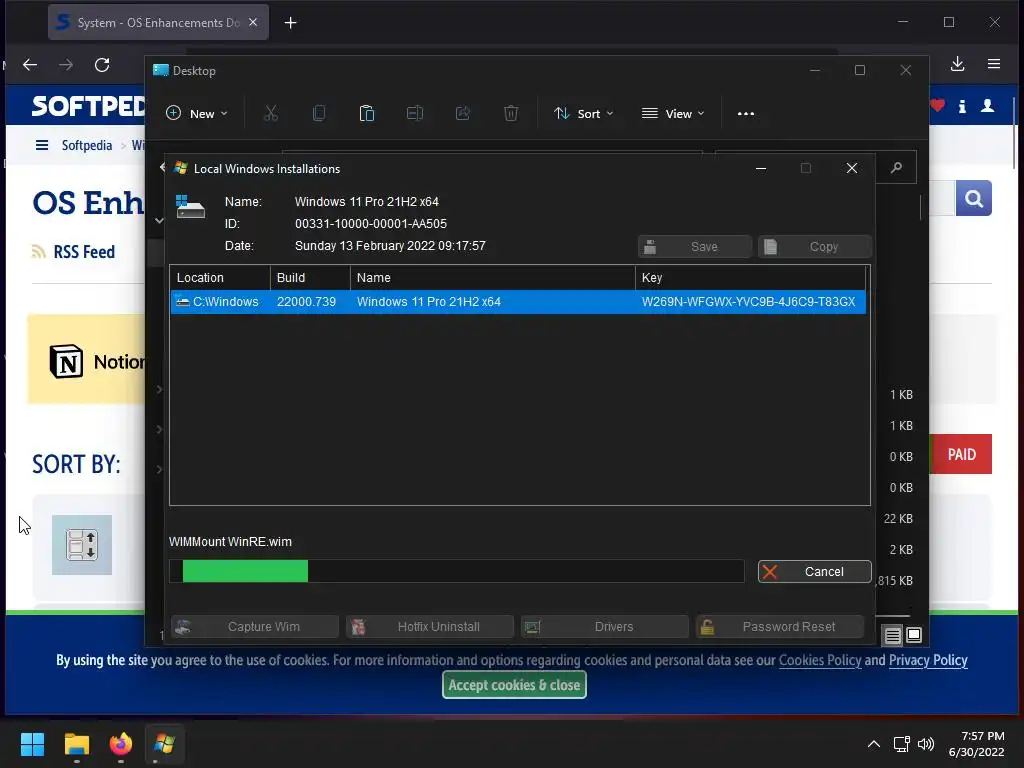Click the Softpedia red heart icon

(x=937, y=105)
